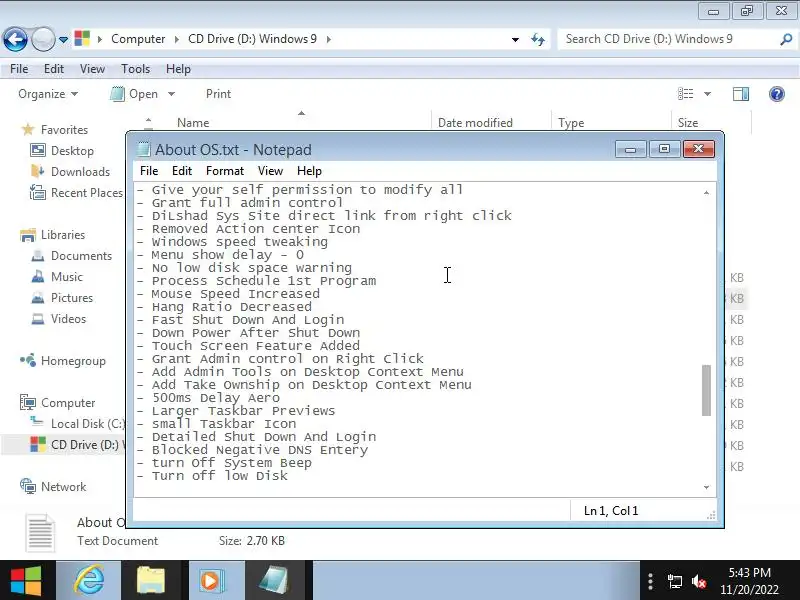Expand arrow after CD Drive breadcrumb

click(329, 39)
